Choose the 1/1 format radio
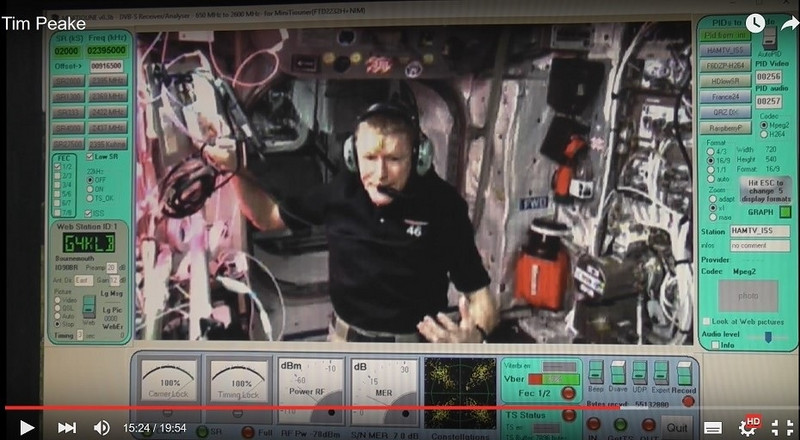The image size is (800, 440). pyautogui.click(x=710, y=169)
